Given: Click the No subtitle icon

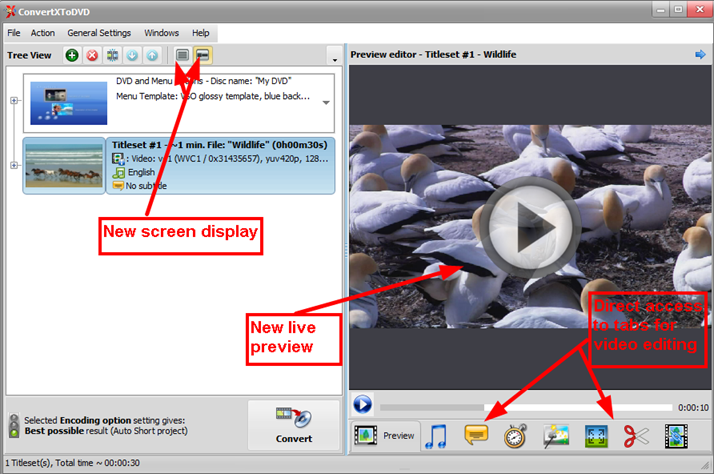Looking at the screenshot, I should point(118,185).
